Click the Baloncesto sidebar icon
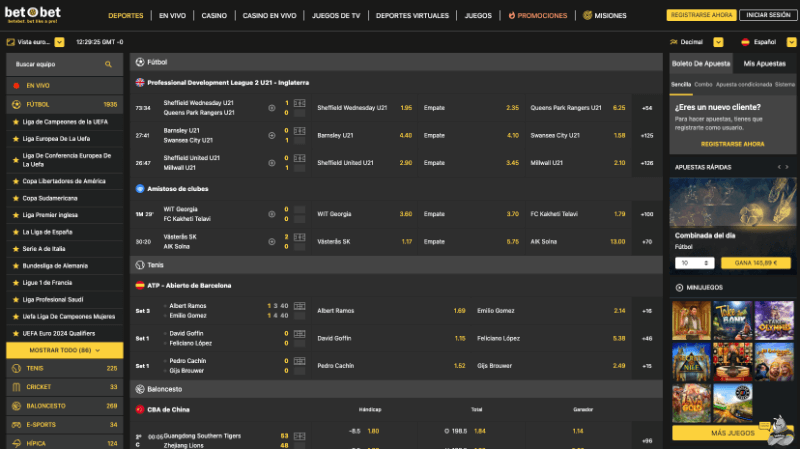800x449 pixels. 16,406
